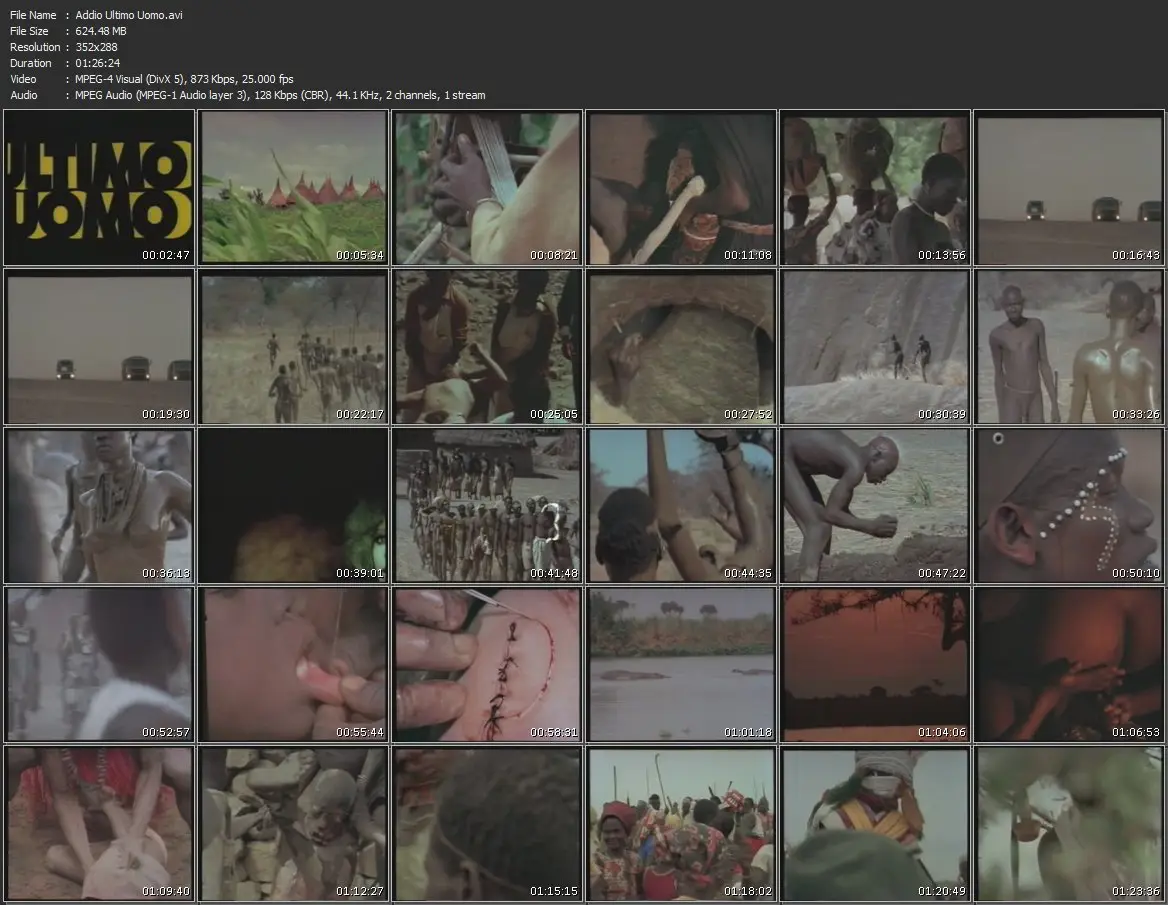Click the resolution value '352x288'
This screenshot has width=1168, height=905.
point(96,47)
